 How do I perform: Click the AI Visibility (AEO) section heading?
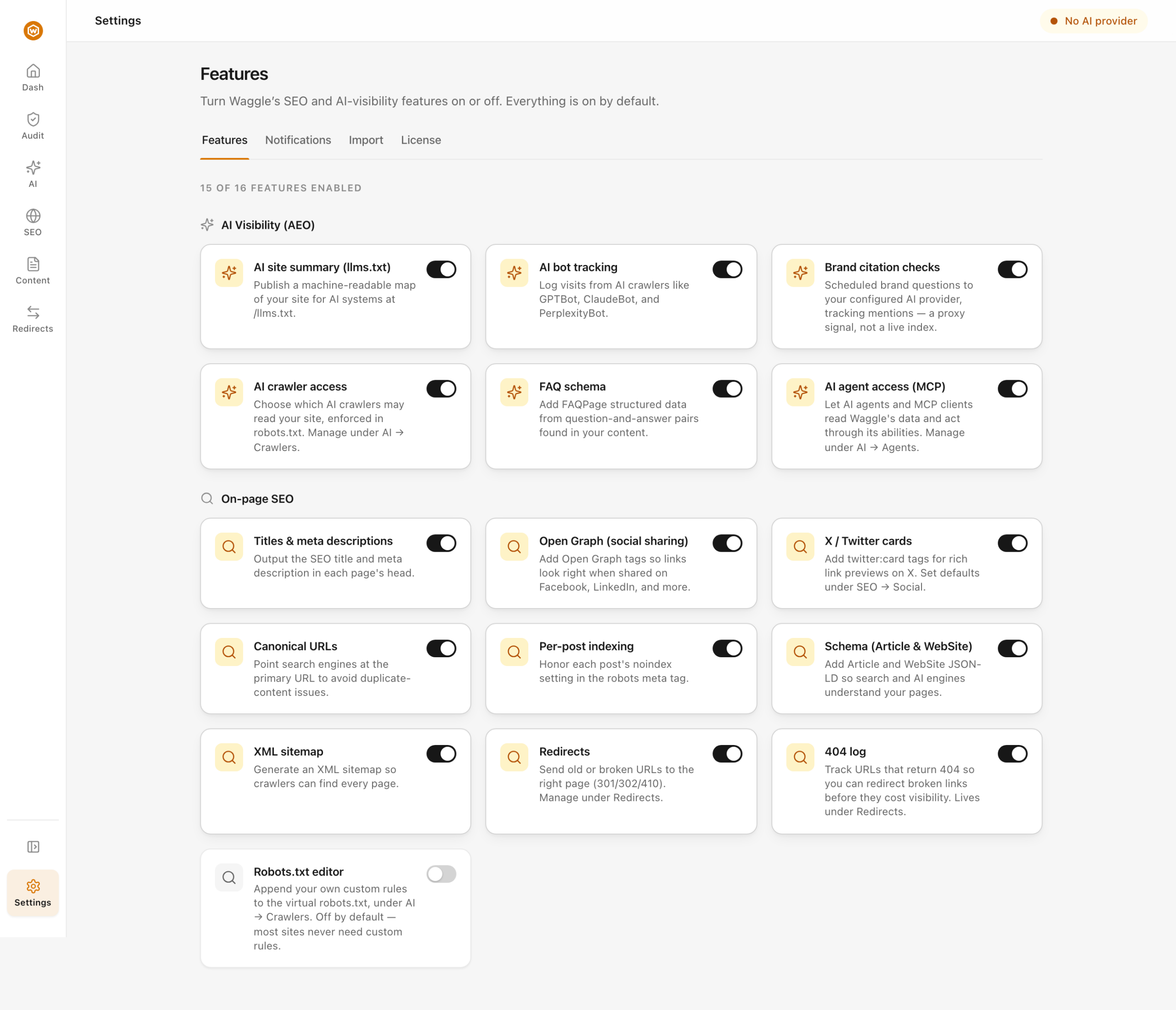click(x=267, y=225)
